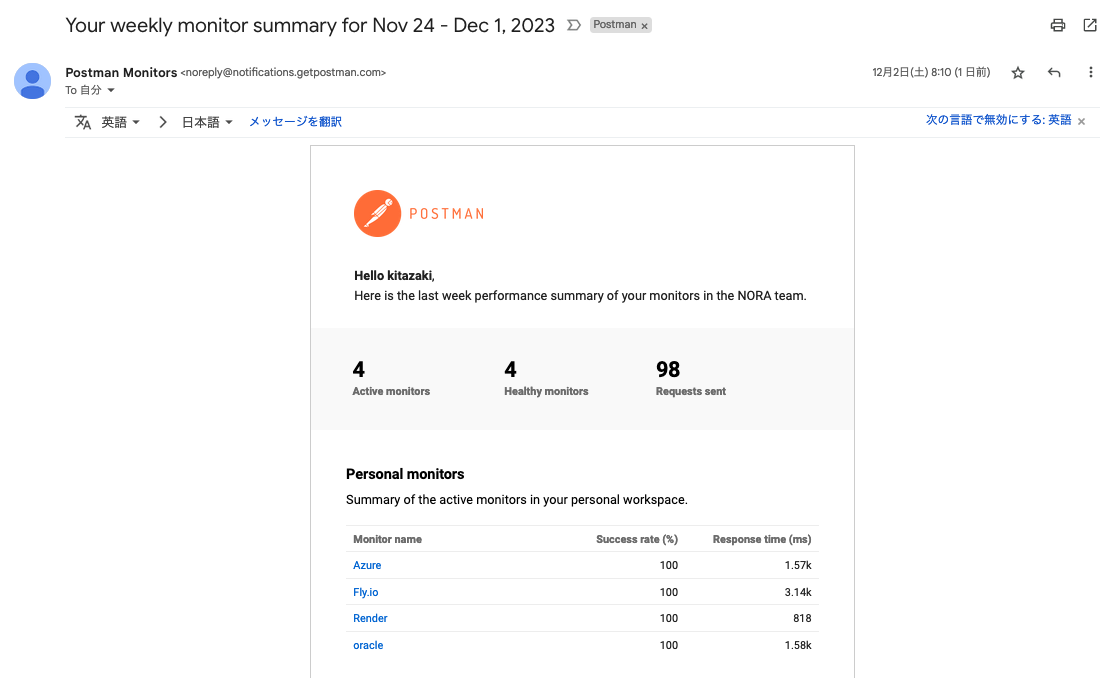
Task: Print this email
Action: pos(1058,26)
